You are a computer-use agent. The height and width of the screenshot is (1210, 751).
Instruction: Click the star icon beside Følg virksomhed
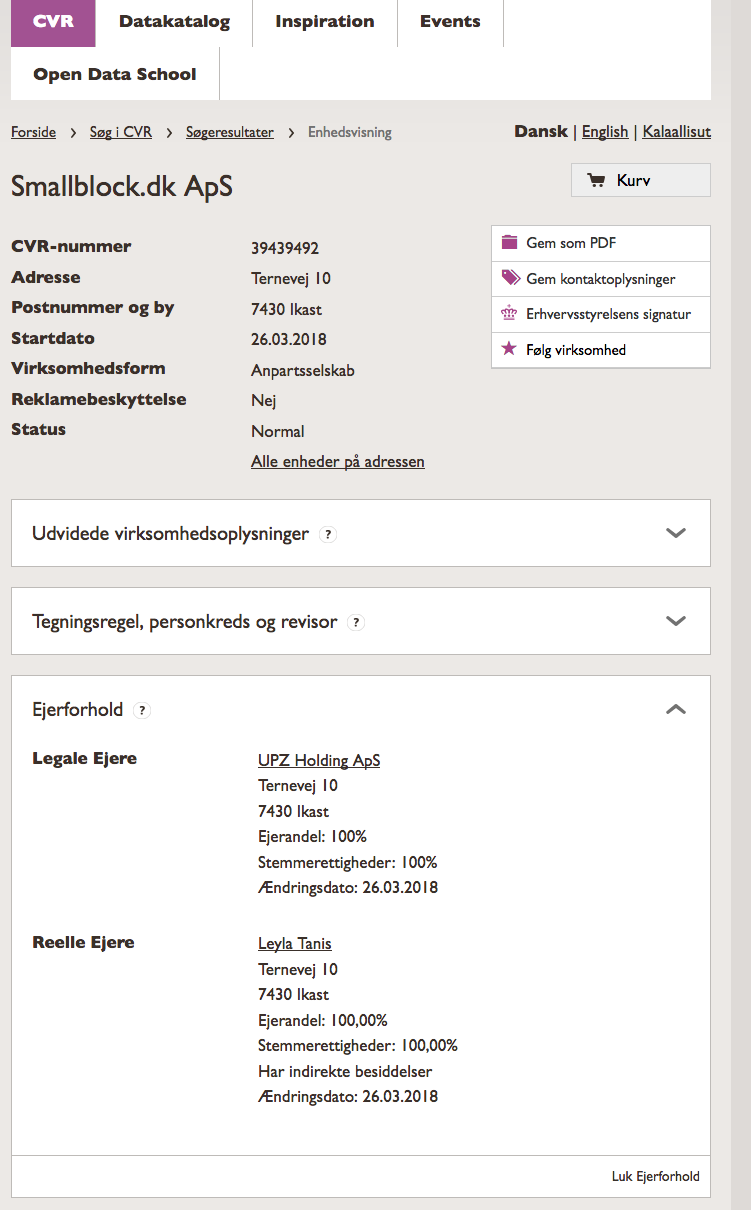click(x=510, y=350)
